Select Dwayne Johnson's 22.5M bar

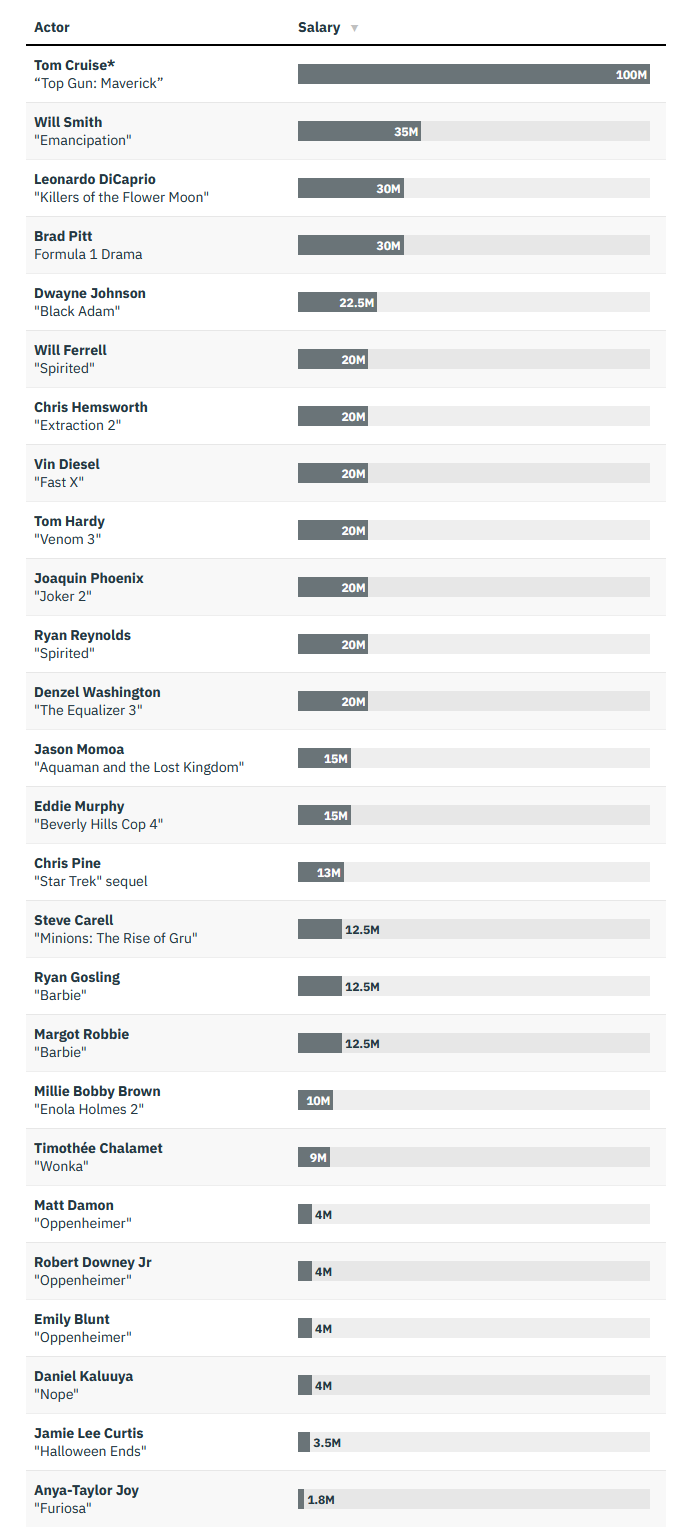(337, 302)
